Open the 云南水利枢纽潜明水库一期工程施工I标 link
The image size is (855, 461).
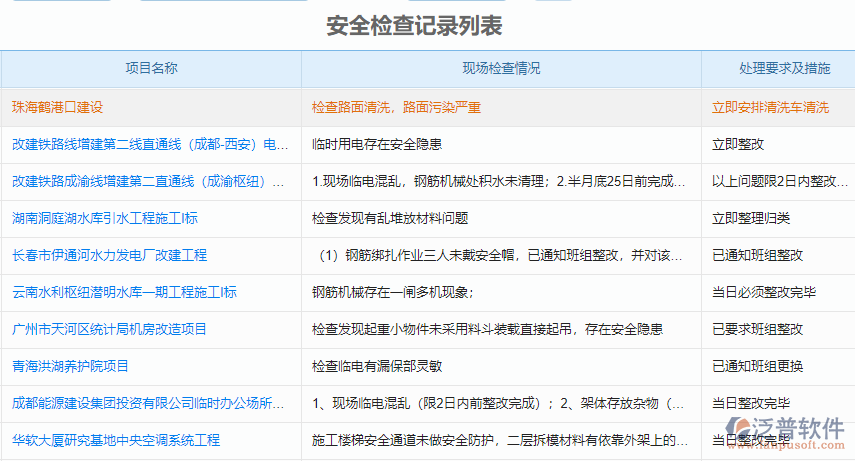(x=124, y=292)
